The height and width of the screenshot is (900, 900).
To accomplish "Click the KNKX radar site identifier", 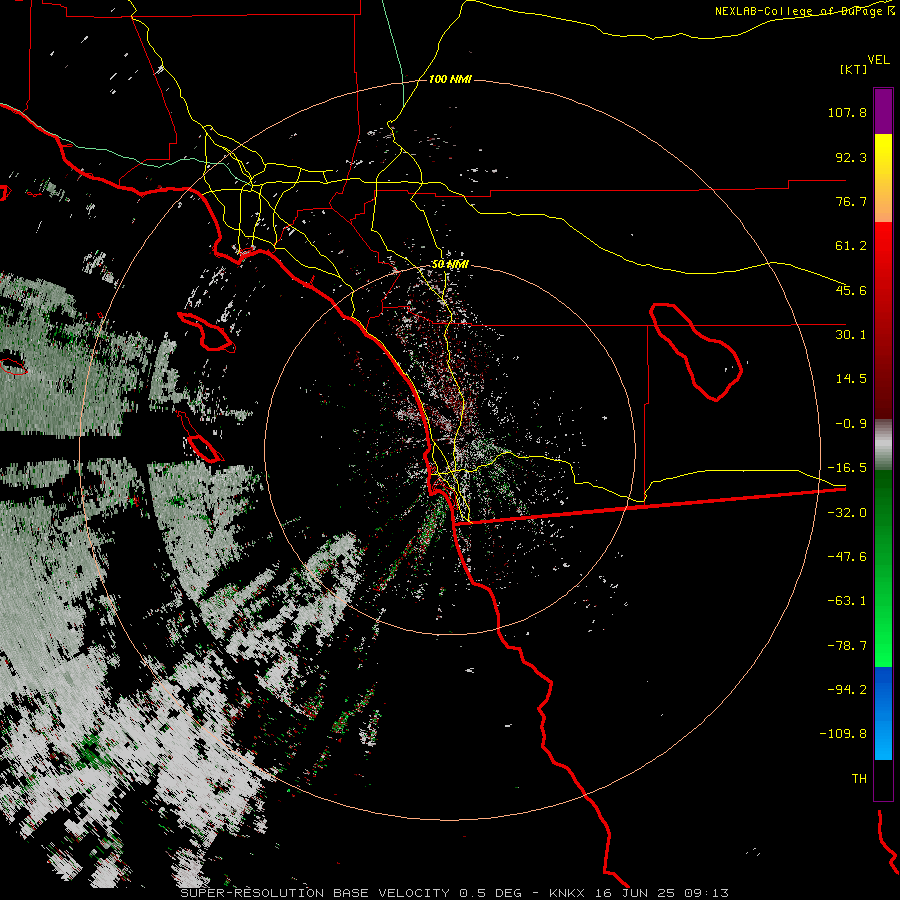I will pyautogui.click(x=567, y=893).
